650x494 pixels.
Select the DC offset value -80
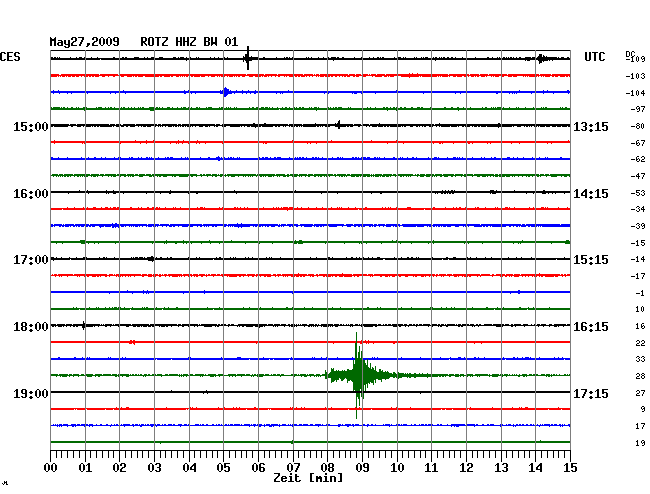click(x=638, y=126)
